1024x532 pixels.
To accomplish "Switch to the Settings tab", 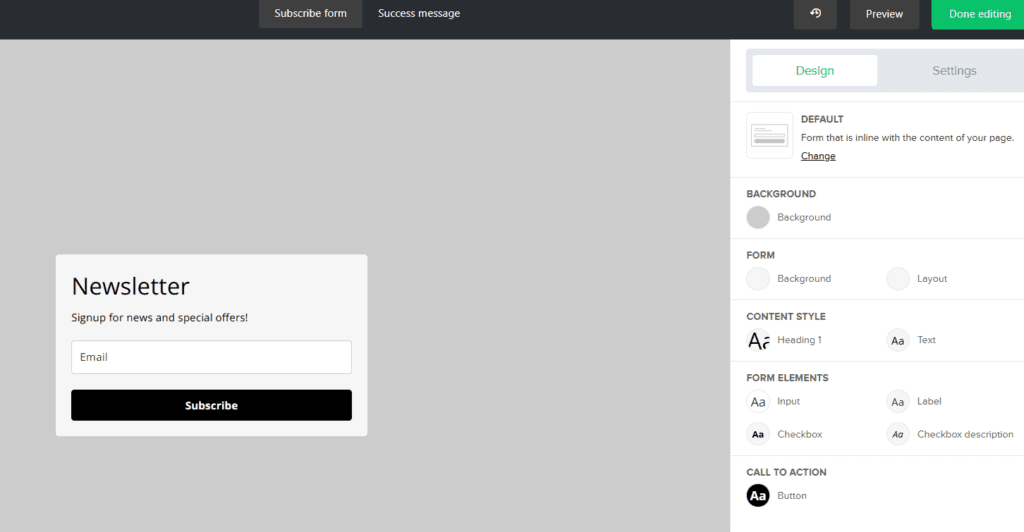I will click(x=954, y=71).
